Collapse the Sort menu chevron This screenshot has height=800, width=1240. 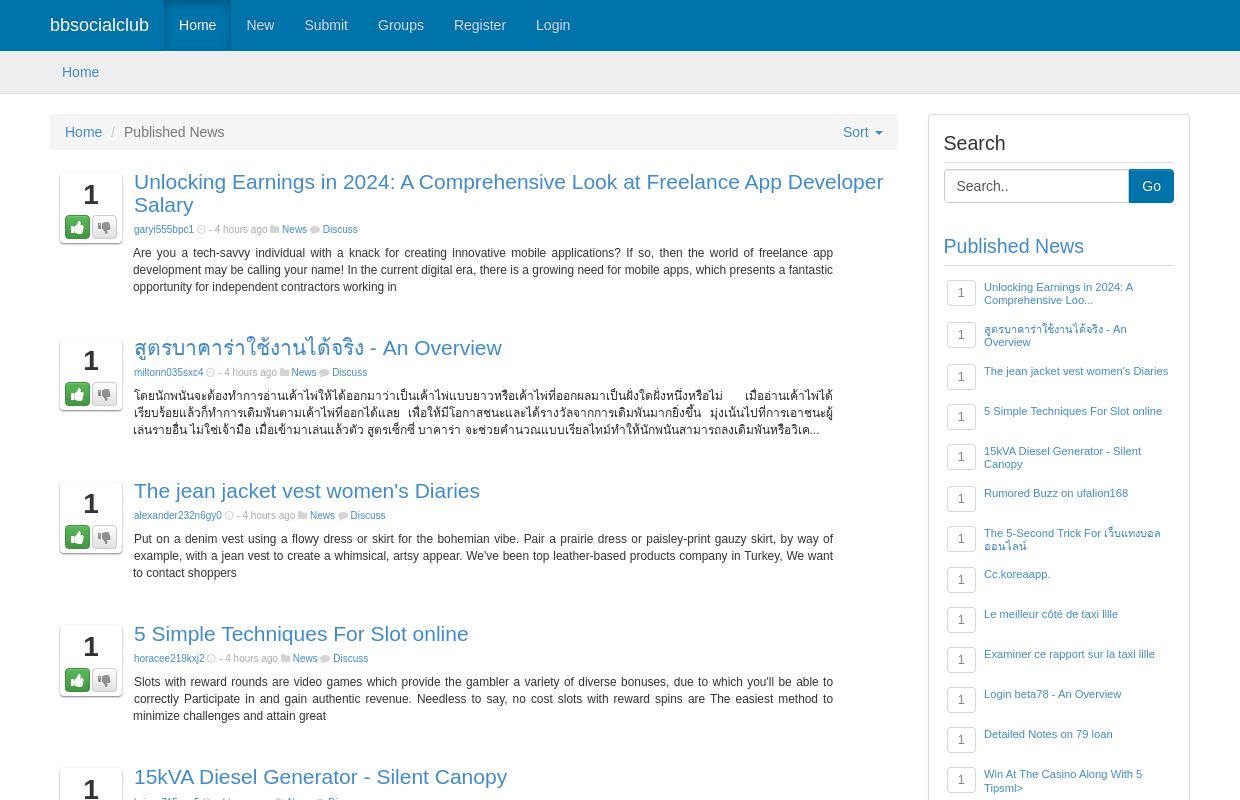point(877,132)
